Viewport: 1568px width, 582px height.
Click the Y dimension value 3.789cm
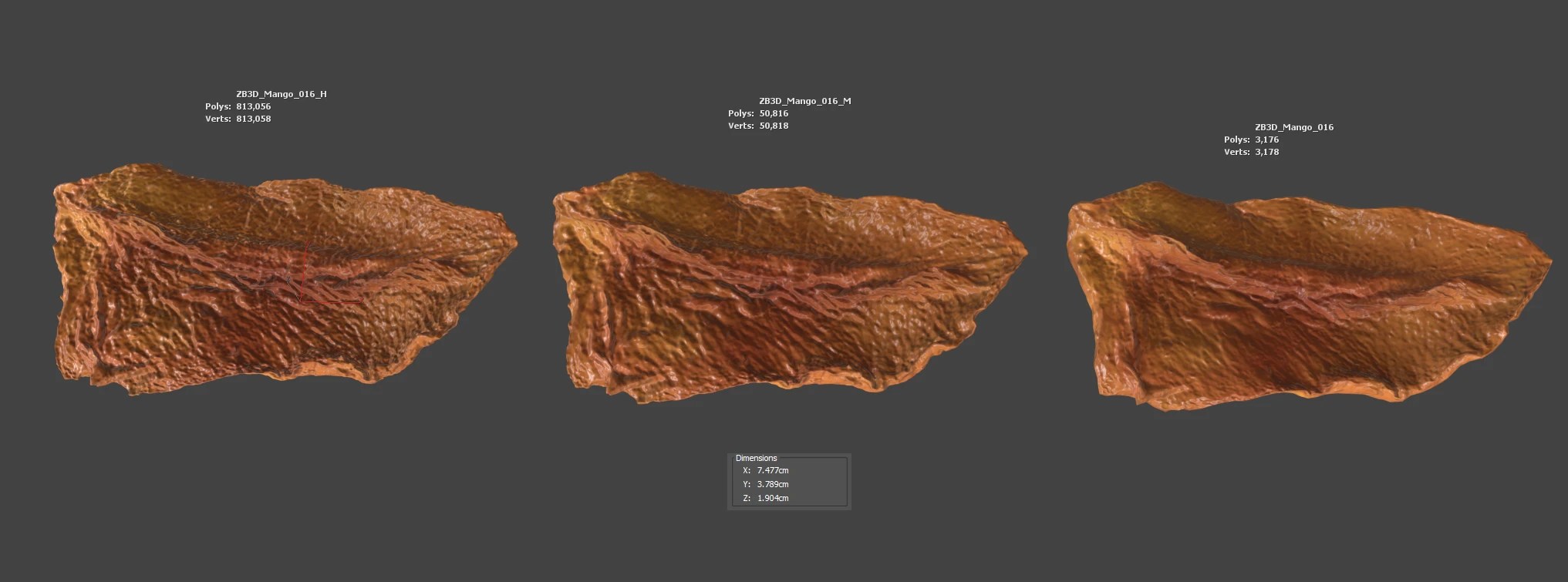(x=772, y=484)
